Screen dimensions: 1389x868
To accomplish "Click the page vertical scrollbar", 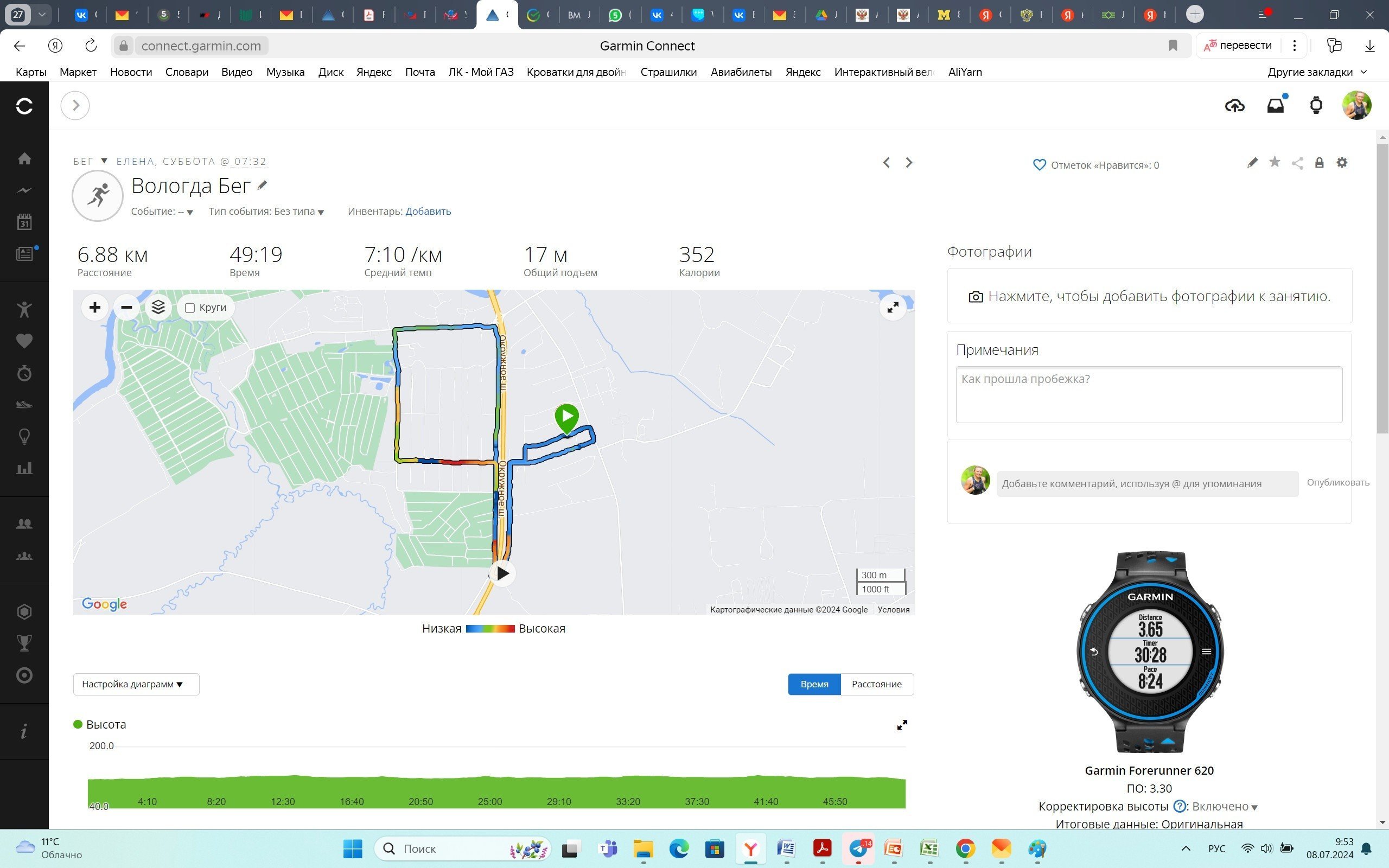I will pyautogui.click(x=1382, y=288).
